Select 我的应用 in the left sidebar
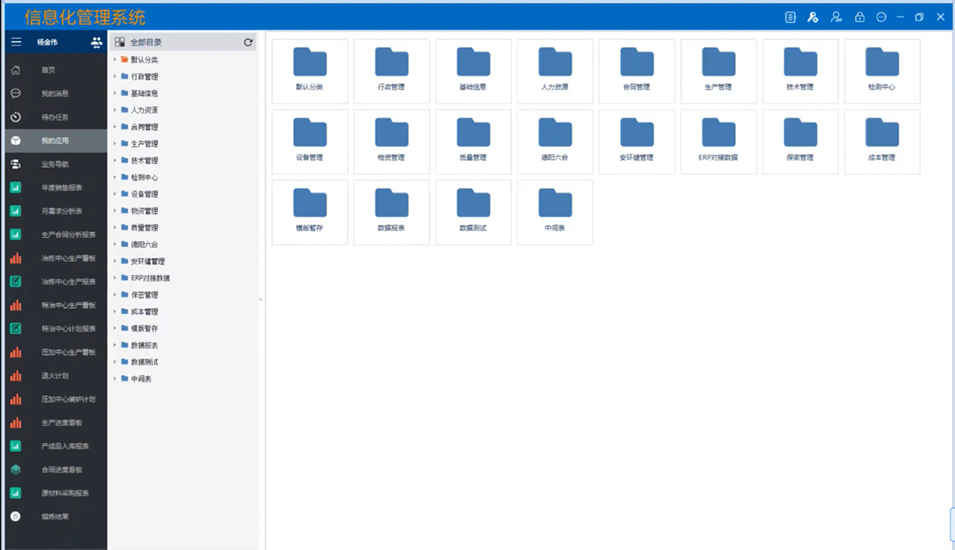The image size is (955, 550). point(55,140)
